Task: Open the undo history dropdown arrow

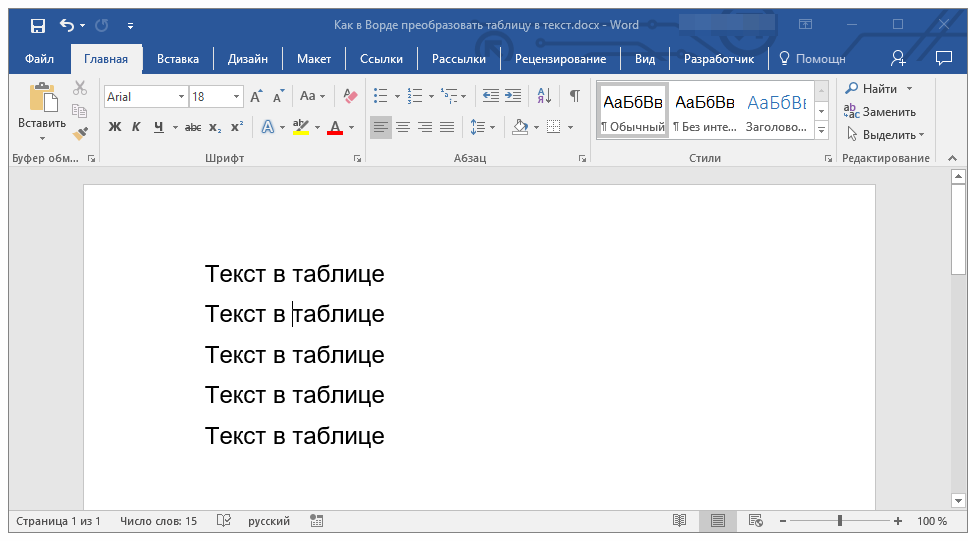Action: 82,26
